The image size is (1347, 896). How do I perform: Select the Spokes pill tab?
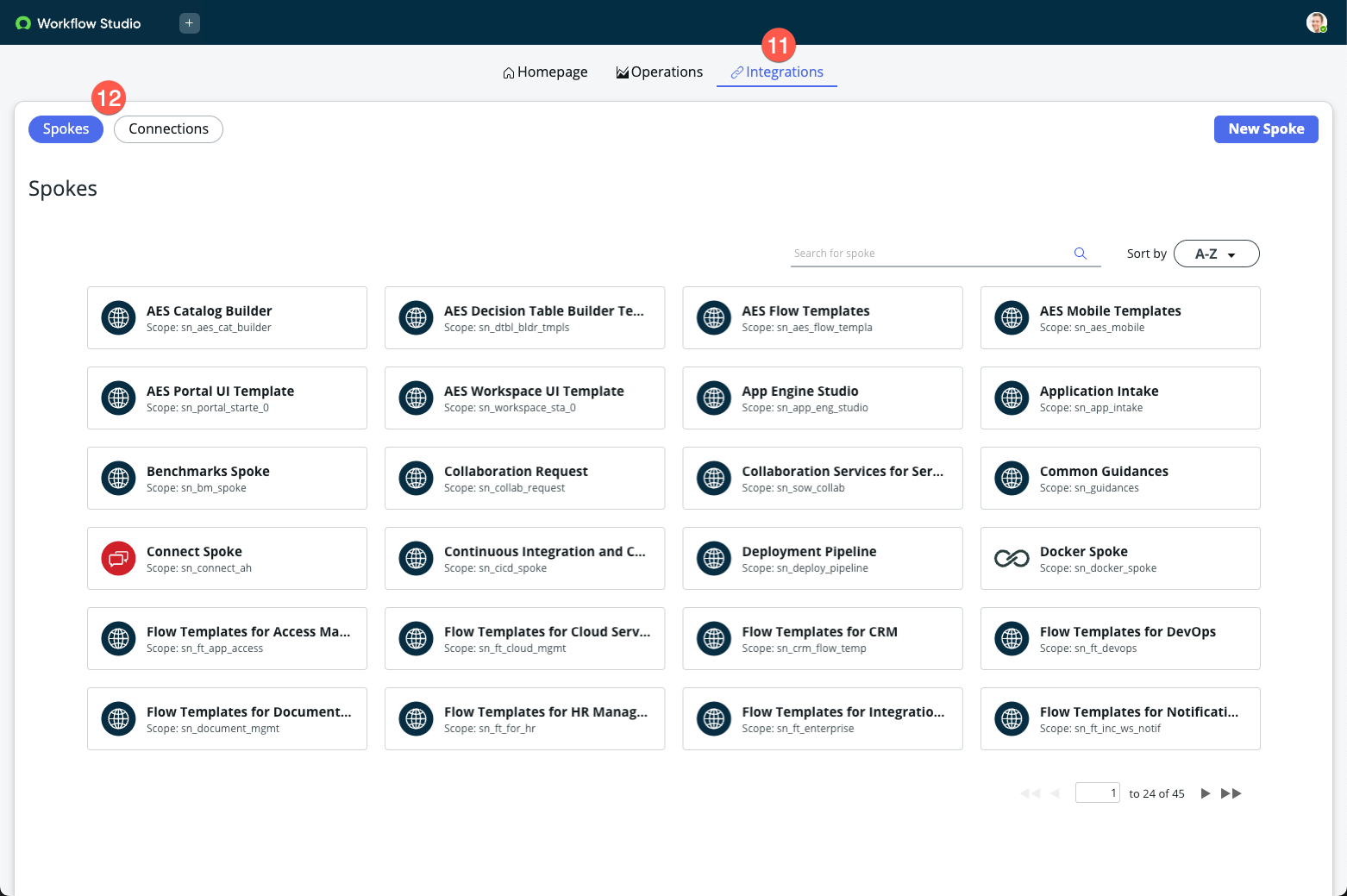point(66,129)
